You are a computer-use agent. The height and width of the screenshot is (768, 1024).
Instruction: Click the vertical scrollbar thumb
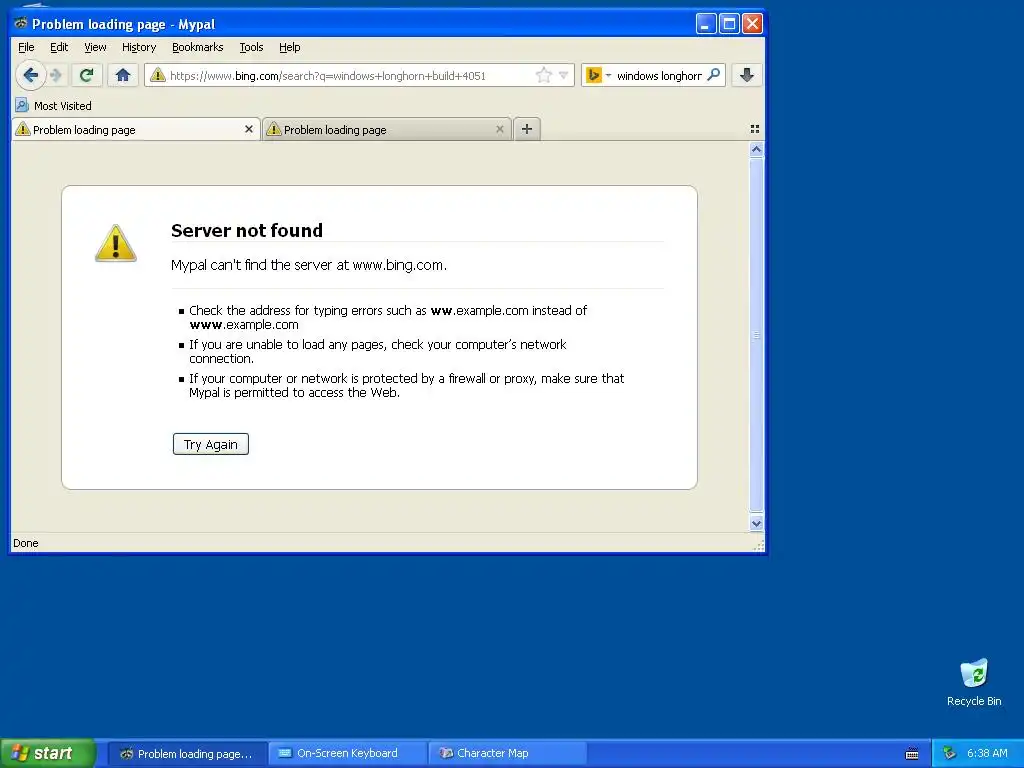click(756, 335)
